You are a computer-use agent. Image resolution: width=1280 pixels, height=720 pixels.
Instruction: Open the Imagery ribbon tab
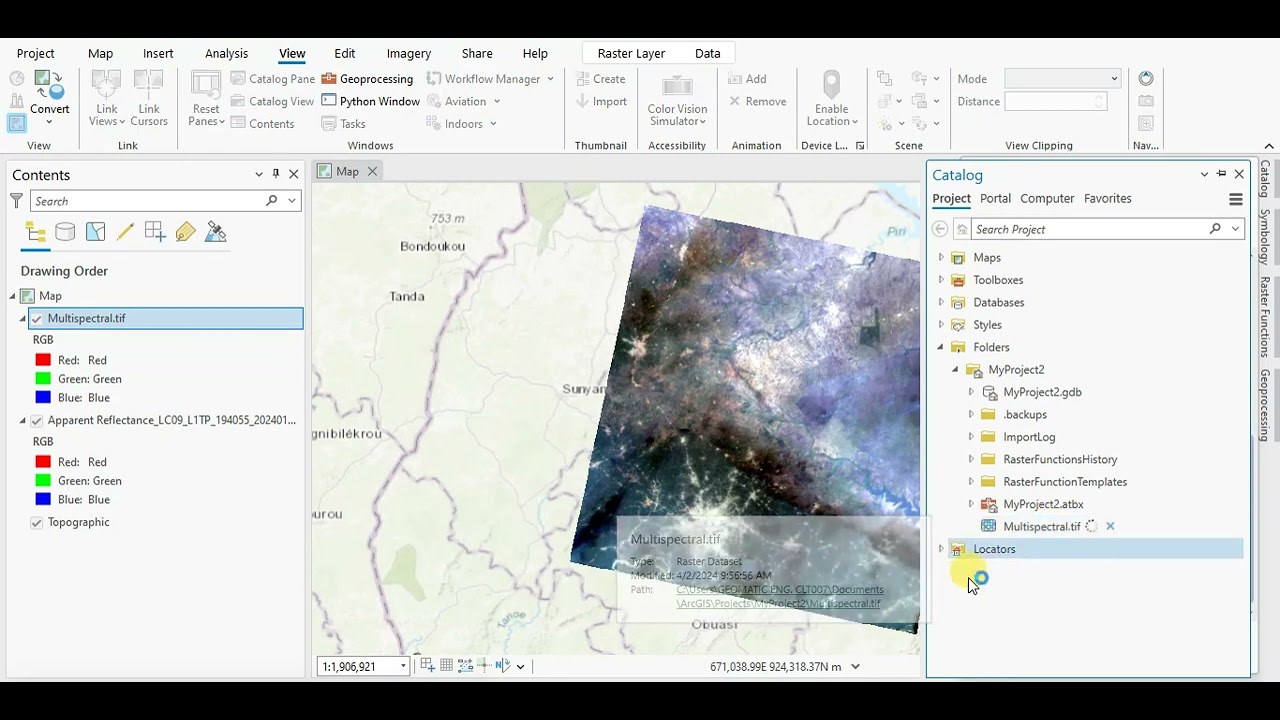(408, 54)
